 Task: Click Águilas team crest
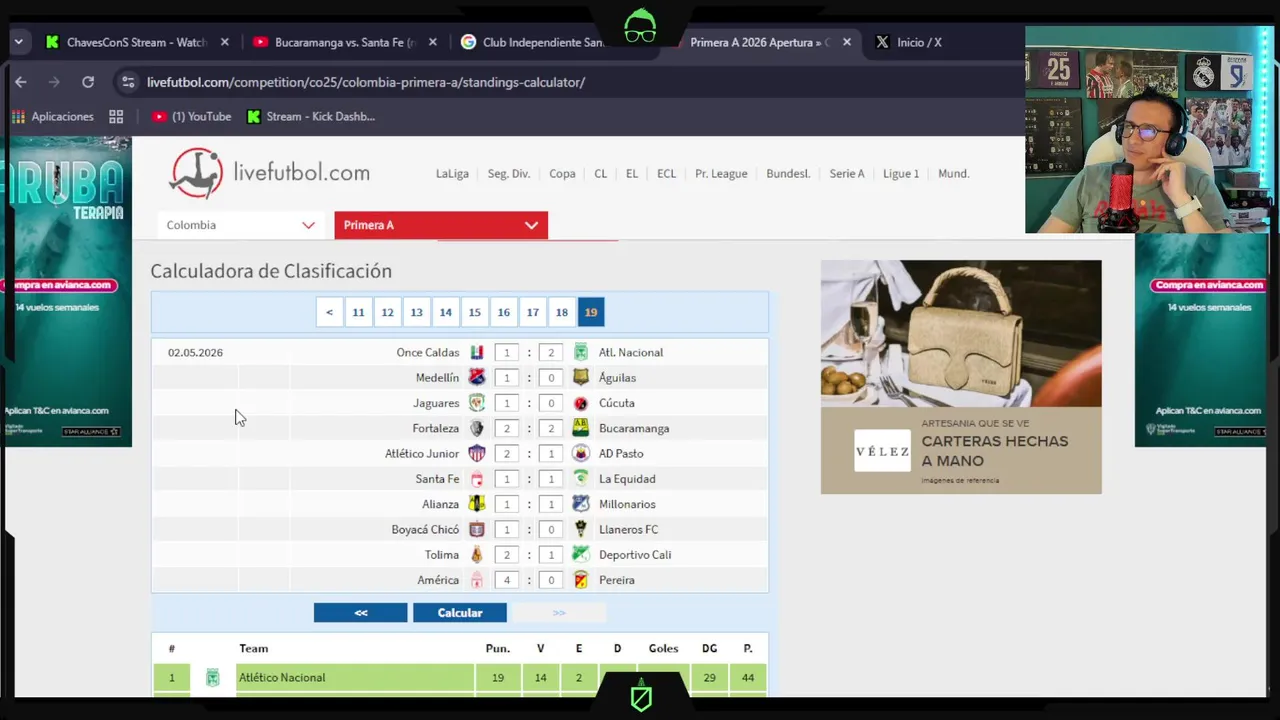580,378
